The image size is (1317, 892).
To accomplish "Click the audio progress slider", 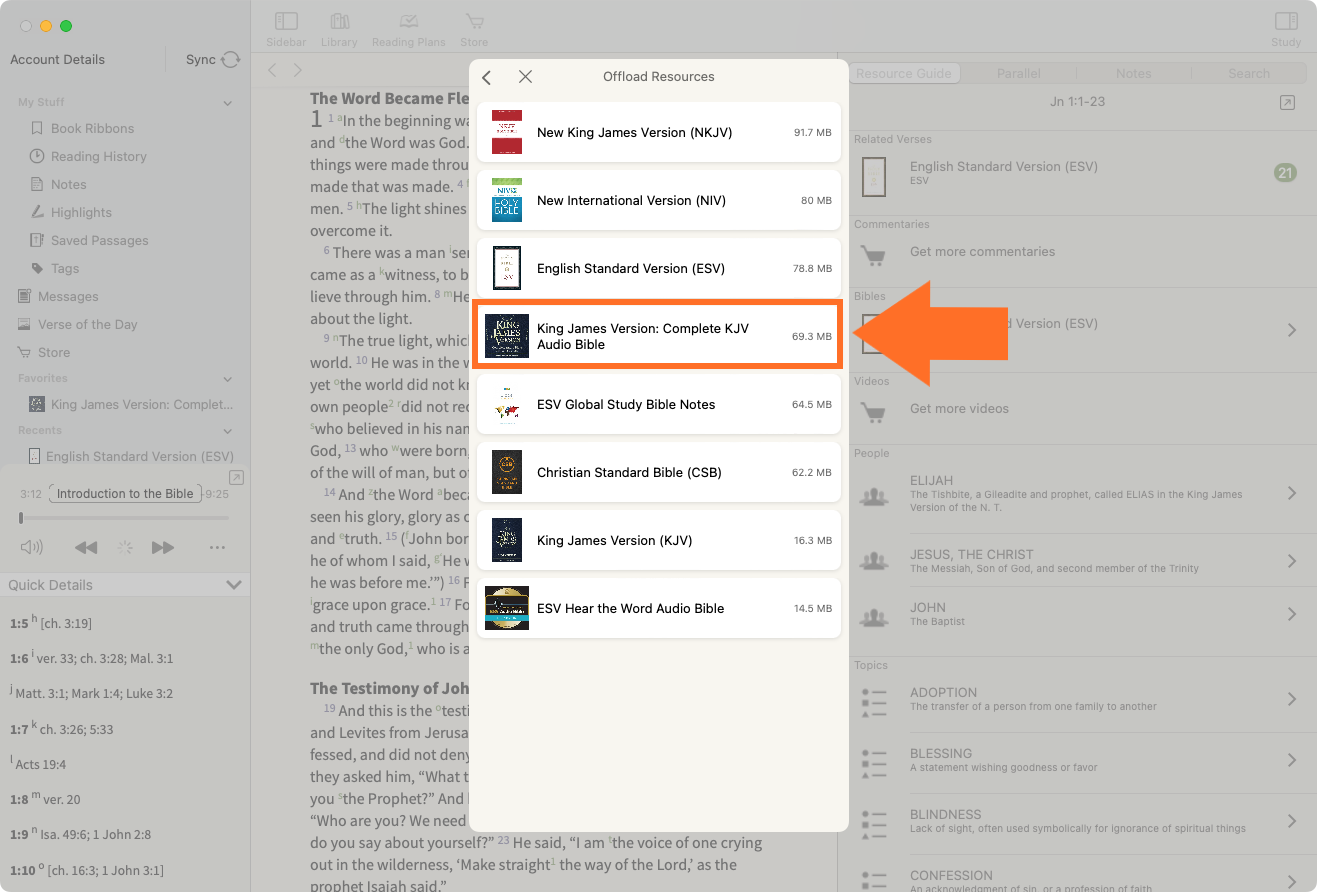I will (124, 518).
